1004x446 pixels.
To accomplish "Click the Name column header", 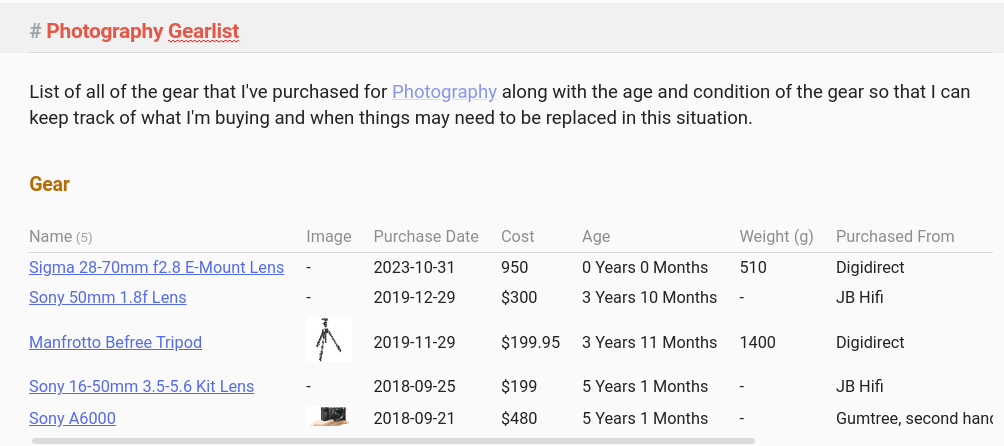I will click(51, 236).
